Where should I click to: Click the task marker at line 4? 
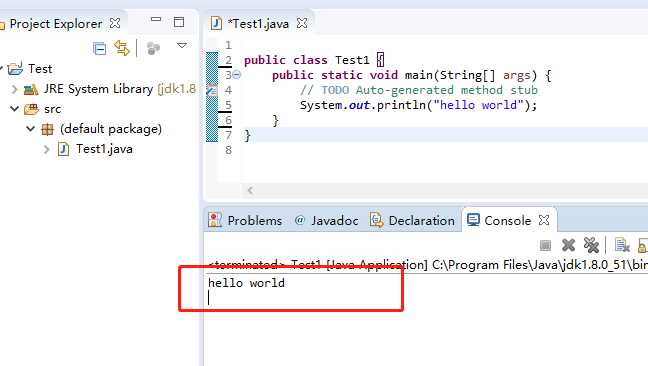coord(212,90)
